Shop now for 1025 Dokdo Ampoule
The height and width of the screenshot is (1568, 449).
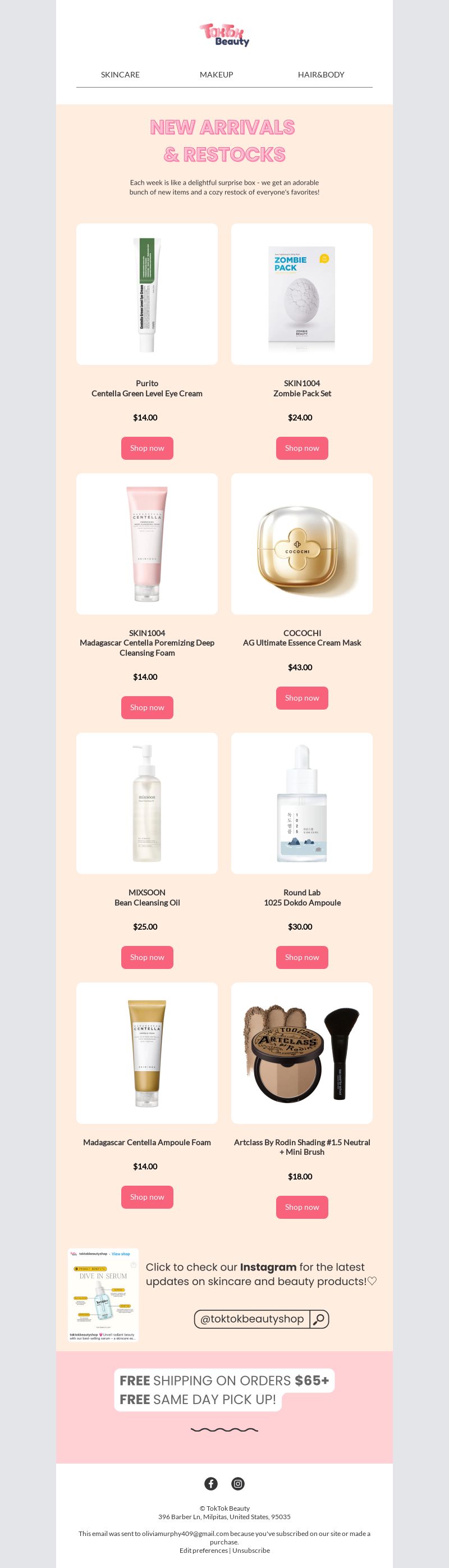click(303, 958)
